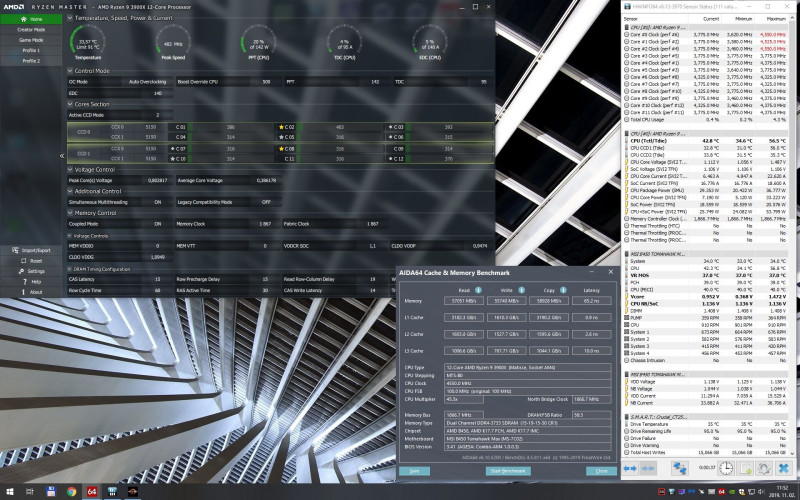Collapse the Cores Section
Screen dimensions: 800x500
(x=70, y=104)
